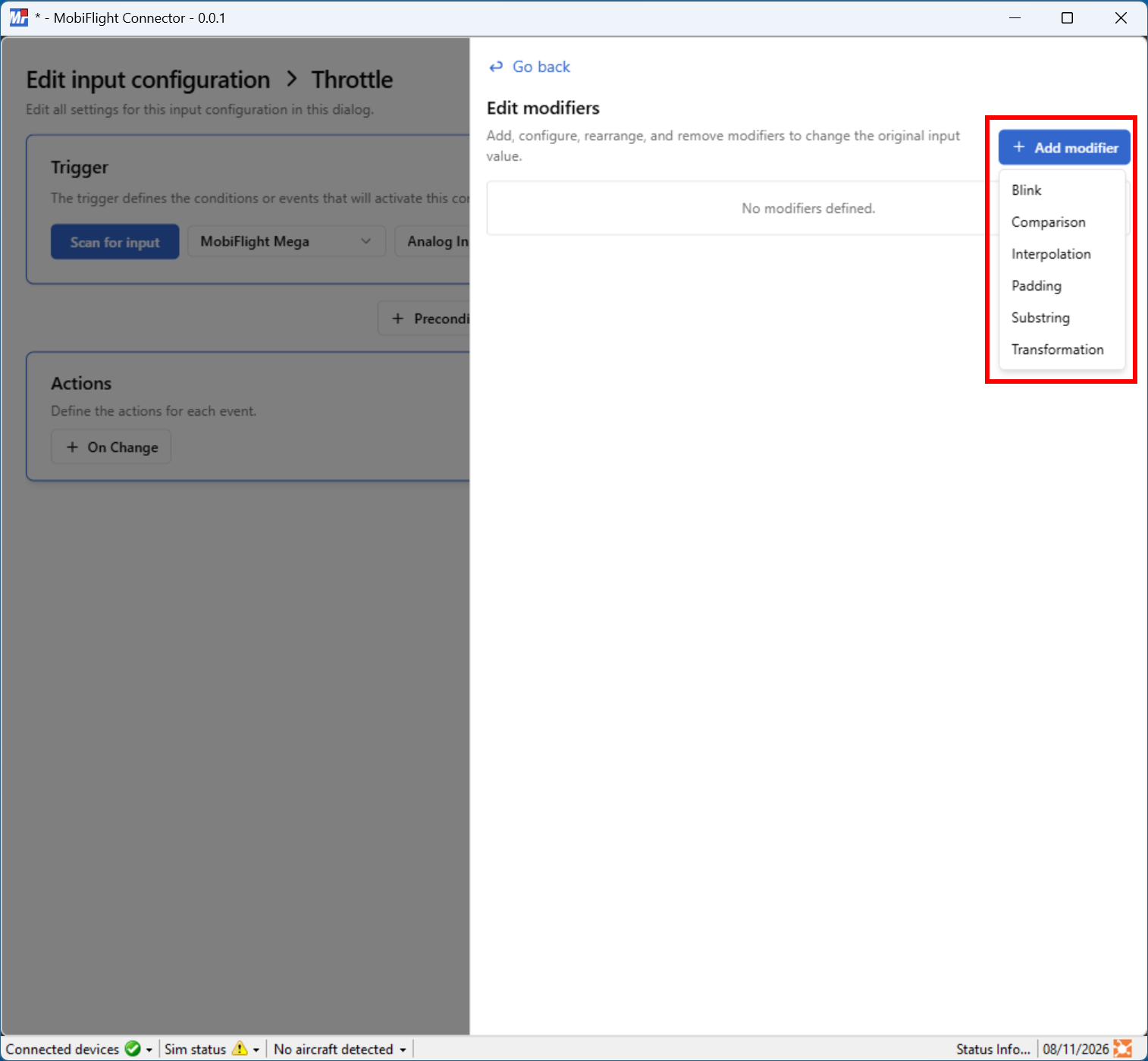Click the Go back arrow icon

tap(496, 67)
